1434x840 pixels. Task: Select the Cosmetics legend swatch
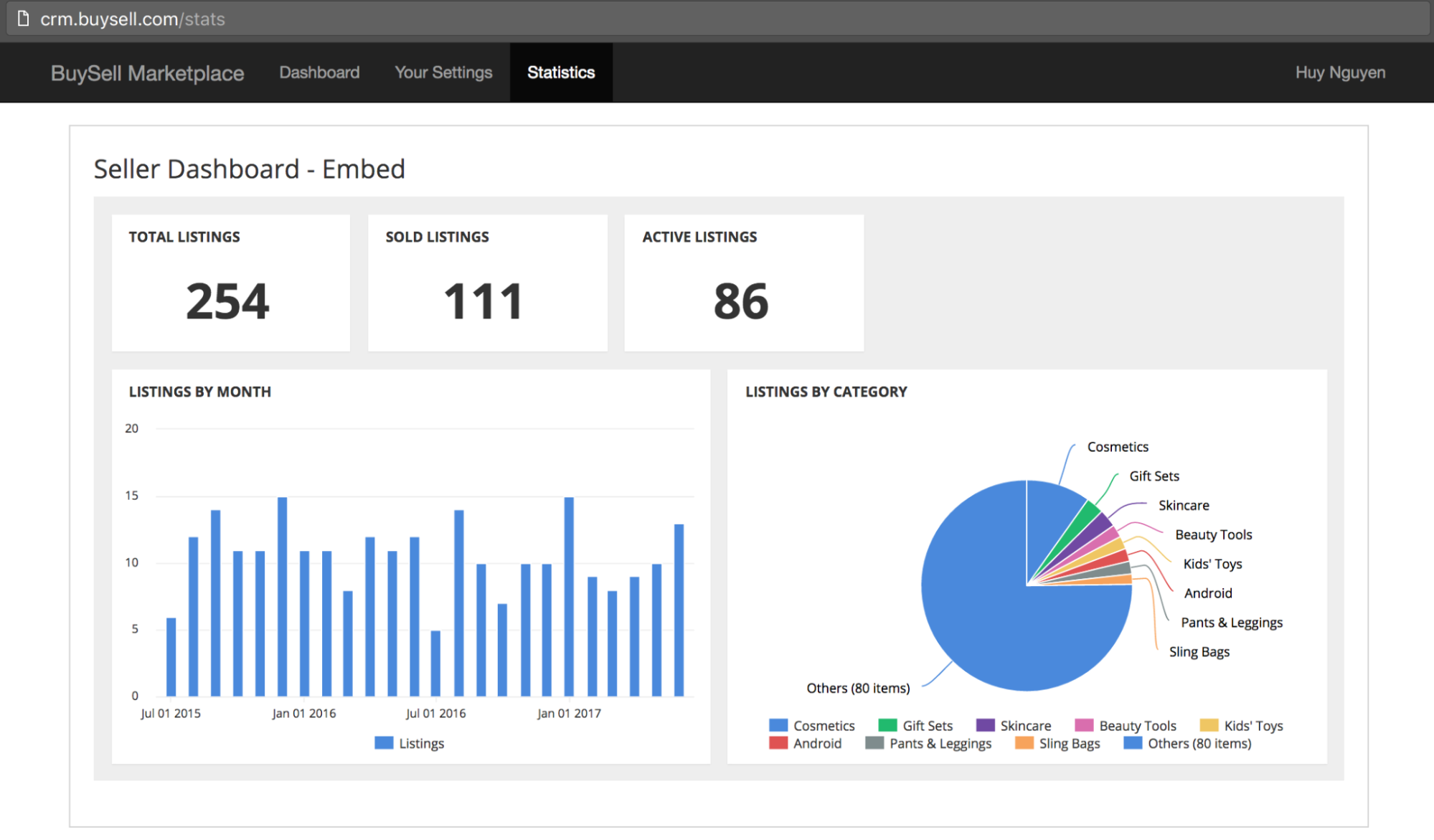pos(778,725)
